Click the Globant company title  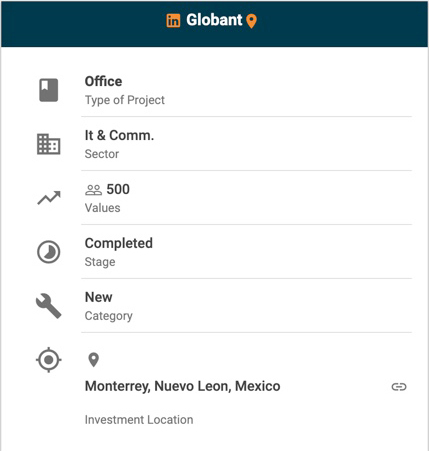[x=214, y=20]
